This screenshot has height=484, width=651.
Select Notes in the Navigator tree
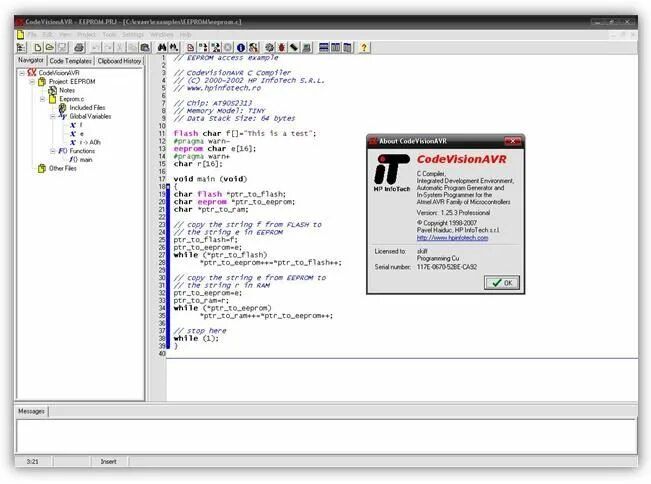coord(67,90)
